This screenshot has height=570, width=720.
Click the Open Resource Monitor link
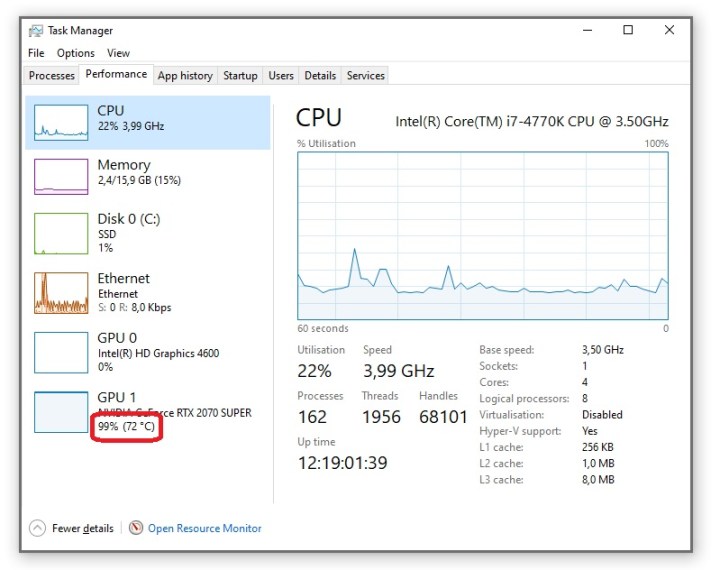pyautogui.click(x=204, y=528)
